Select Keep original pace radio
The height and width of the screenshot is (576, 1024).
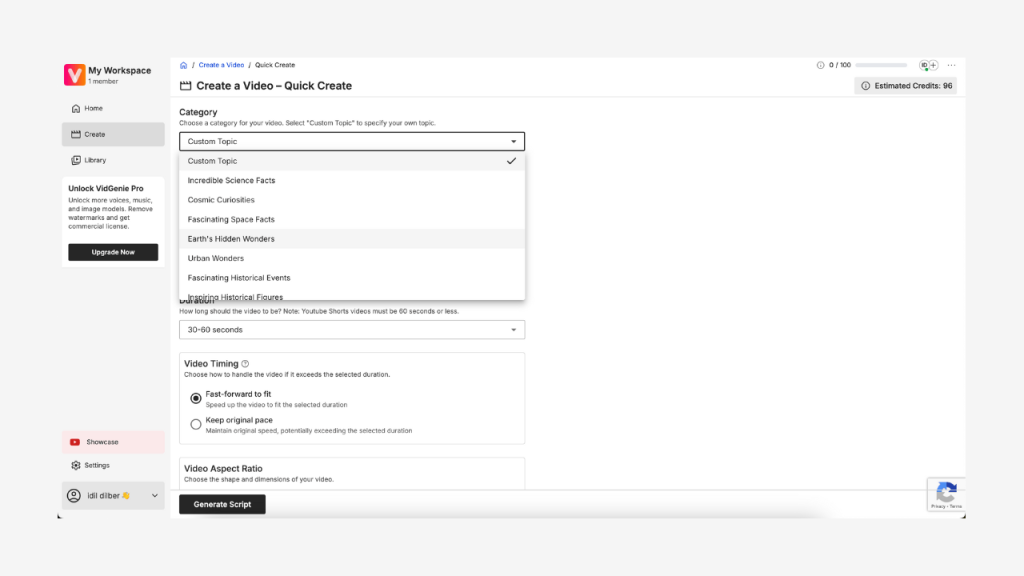[196, 424]
